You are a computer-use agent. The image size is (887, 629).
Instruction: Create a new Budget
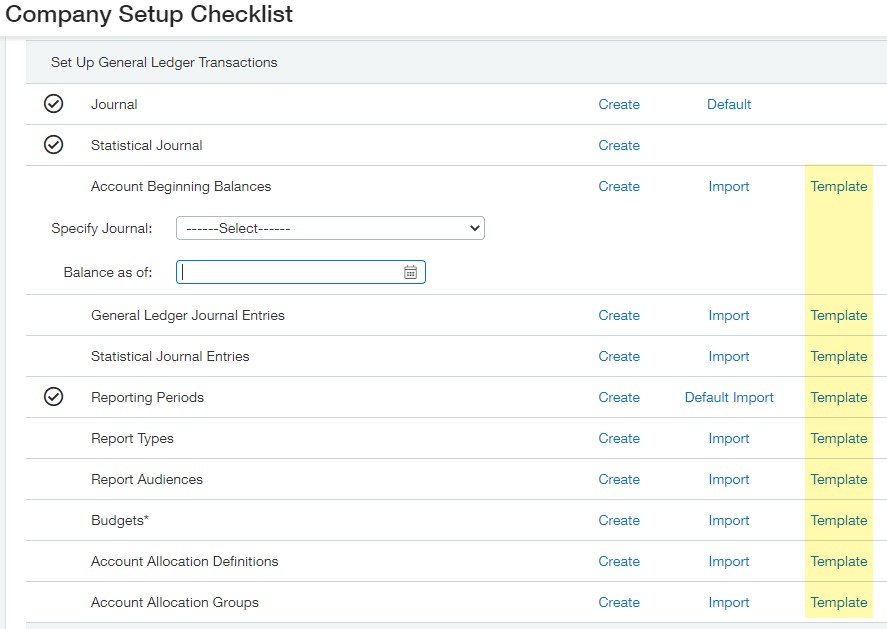click(619, 520)
